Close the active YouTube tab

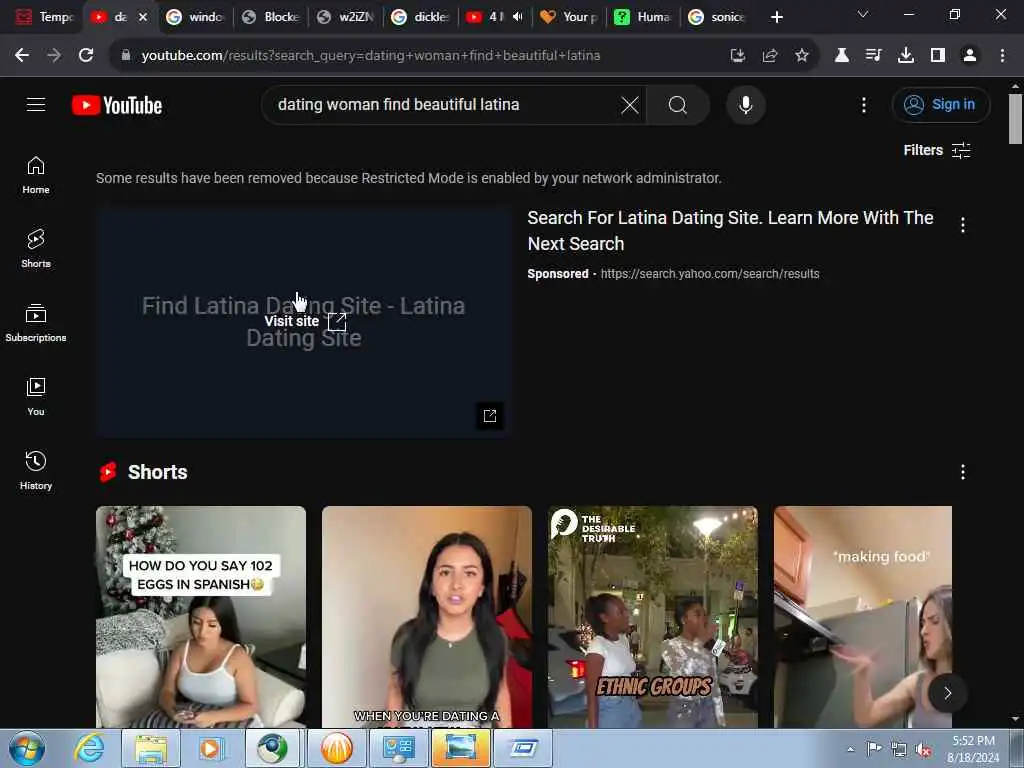click(x=143, y=17)
